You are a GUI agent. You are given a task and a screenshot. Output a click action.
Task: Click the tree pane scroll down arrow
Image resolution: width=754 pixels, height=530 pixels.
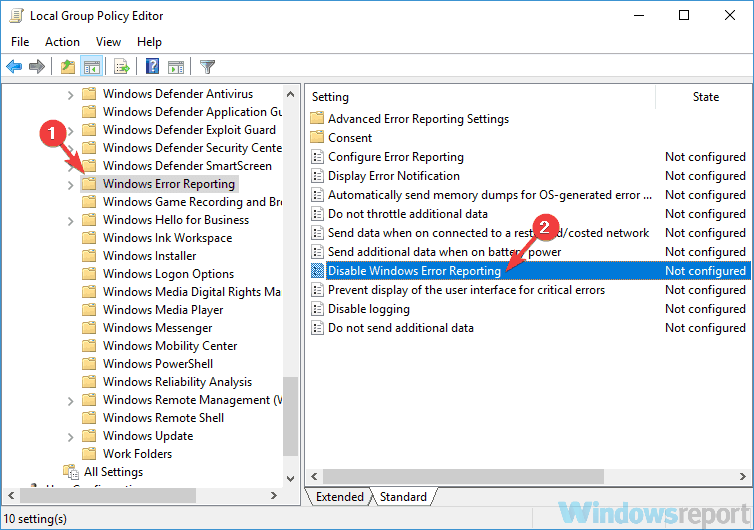pyautogui.click(x=290, y=479)
